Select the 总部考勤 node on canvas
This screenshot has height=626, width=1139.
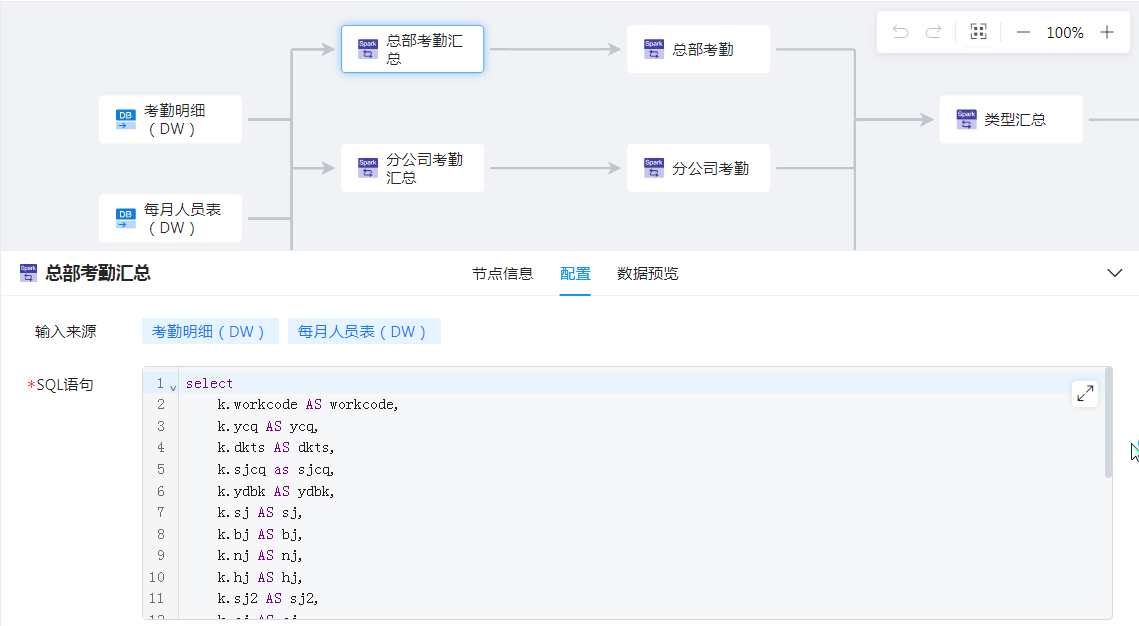tap(698, 49)
